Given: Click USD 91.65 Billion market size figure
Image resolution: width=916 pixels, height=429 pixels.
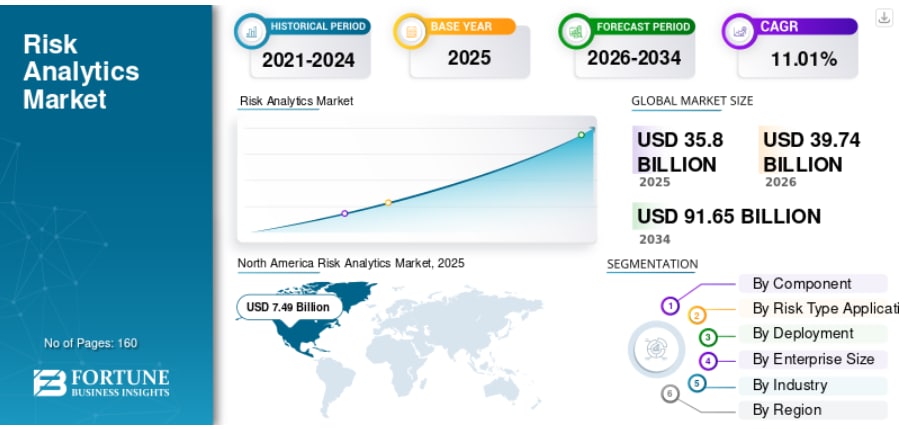Looking at the screenshot, I should [x=729, y=216].
